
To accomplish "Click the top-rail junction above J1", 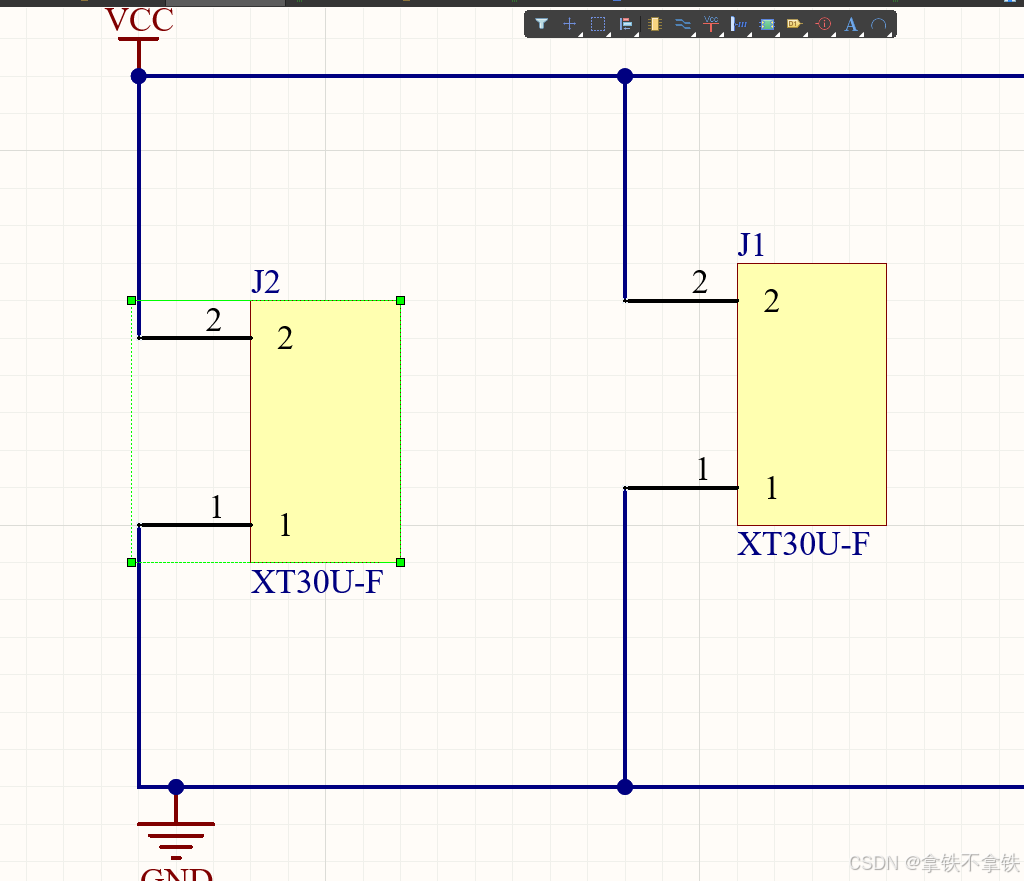I will pyautogui.click(x=625, y=76).
